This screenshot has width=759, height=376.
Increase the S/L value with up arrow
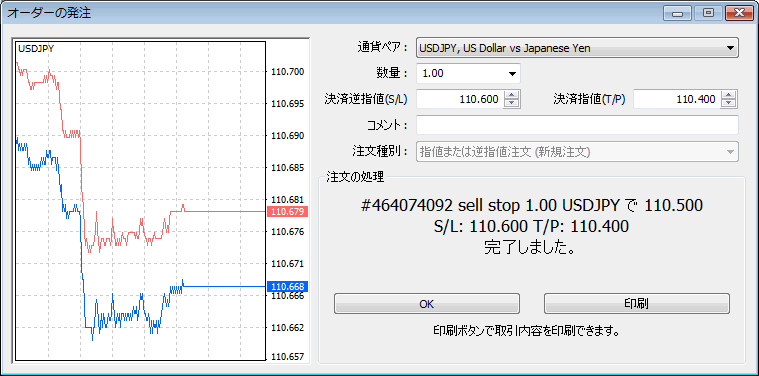(x=512, y=95)
